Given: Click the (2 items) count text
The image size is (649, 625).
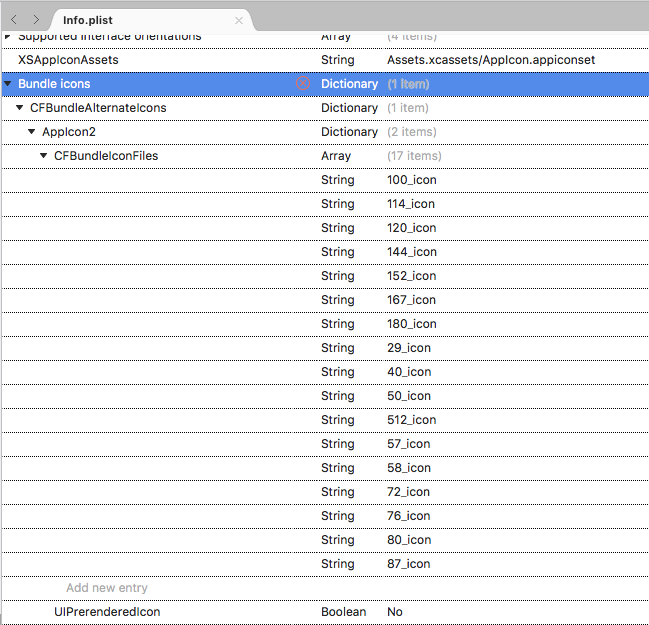Looking at the screenshot, I should [x=412, y=132].
